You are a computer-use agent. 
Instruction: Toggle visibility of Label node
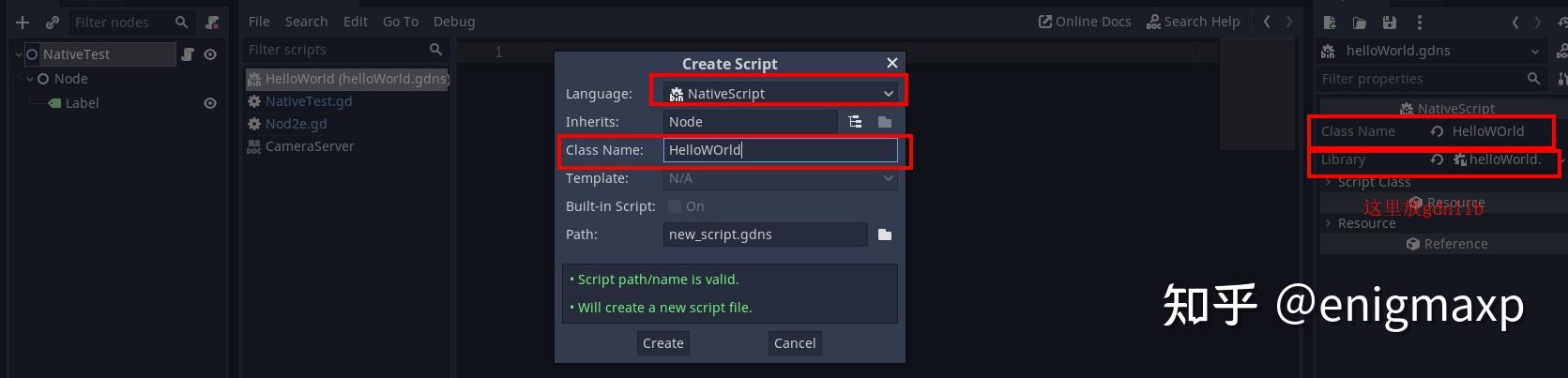tap(210, 103)
